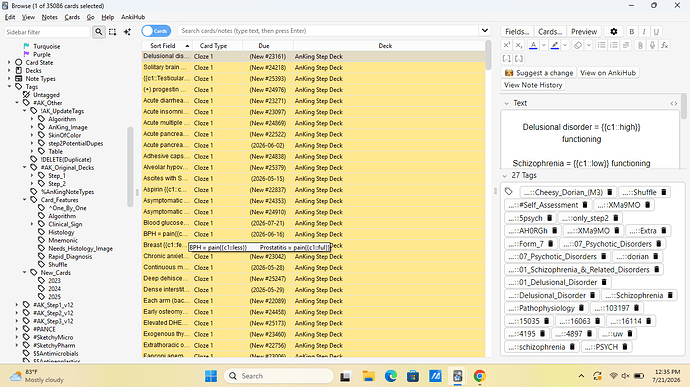The height and width of the screenshot is (387, 690).
Task: Click the sidebar search tool icon
Action: [99, 32]
